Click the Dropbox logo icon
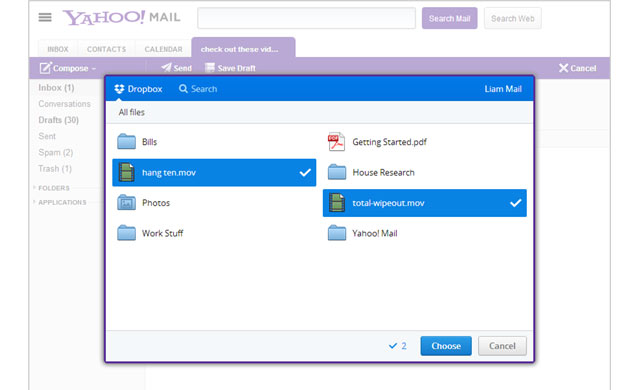 (x=119, y=89)
